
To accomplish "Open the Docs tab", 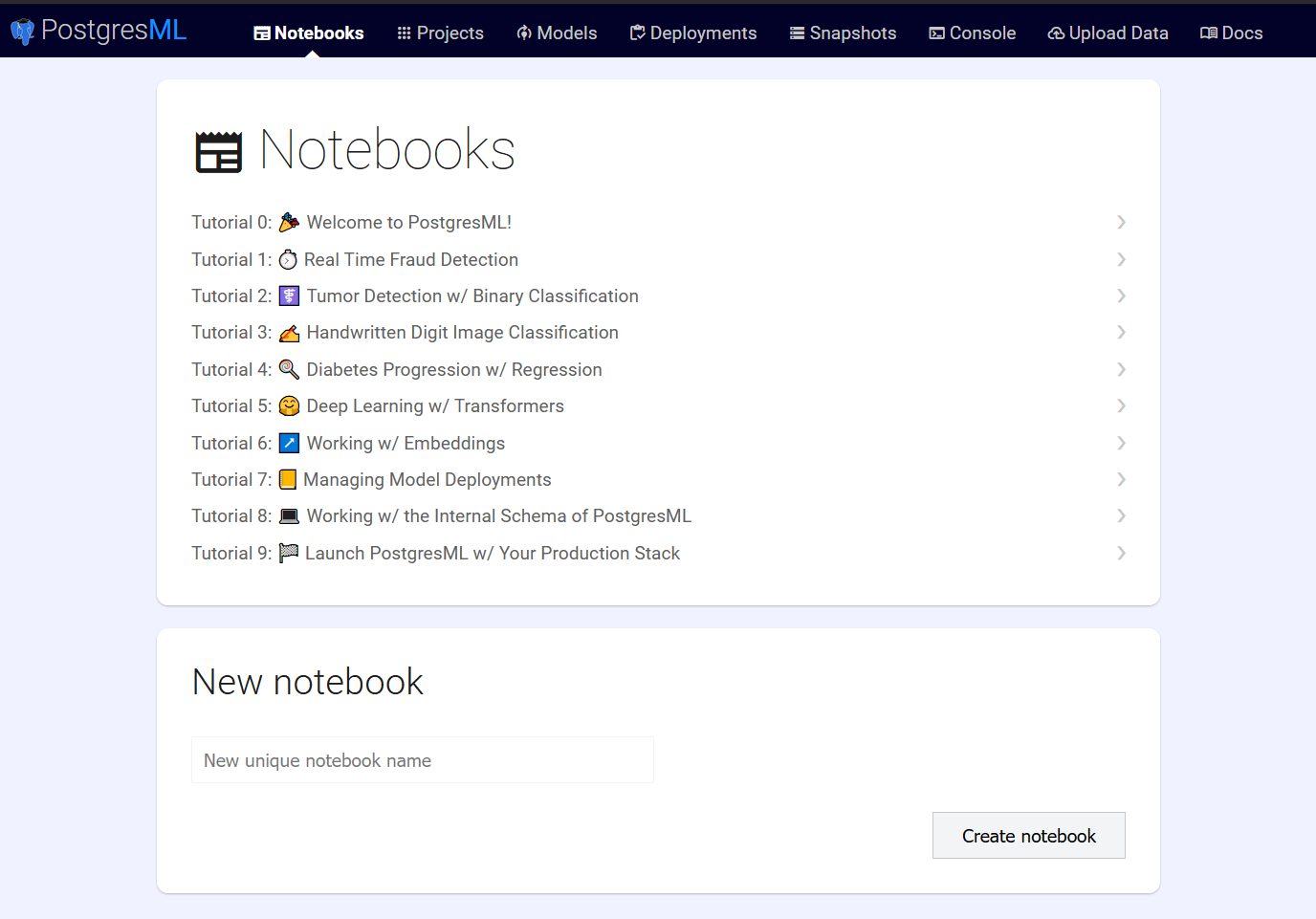I will tap(1232, 33).
